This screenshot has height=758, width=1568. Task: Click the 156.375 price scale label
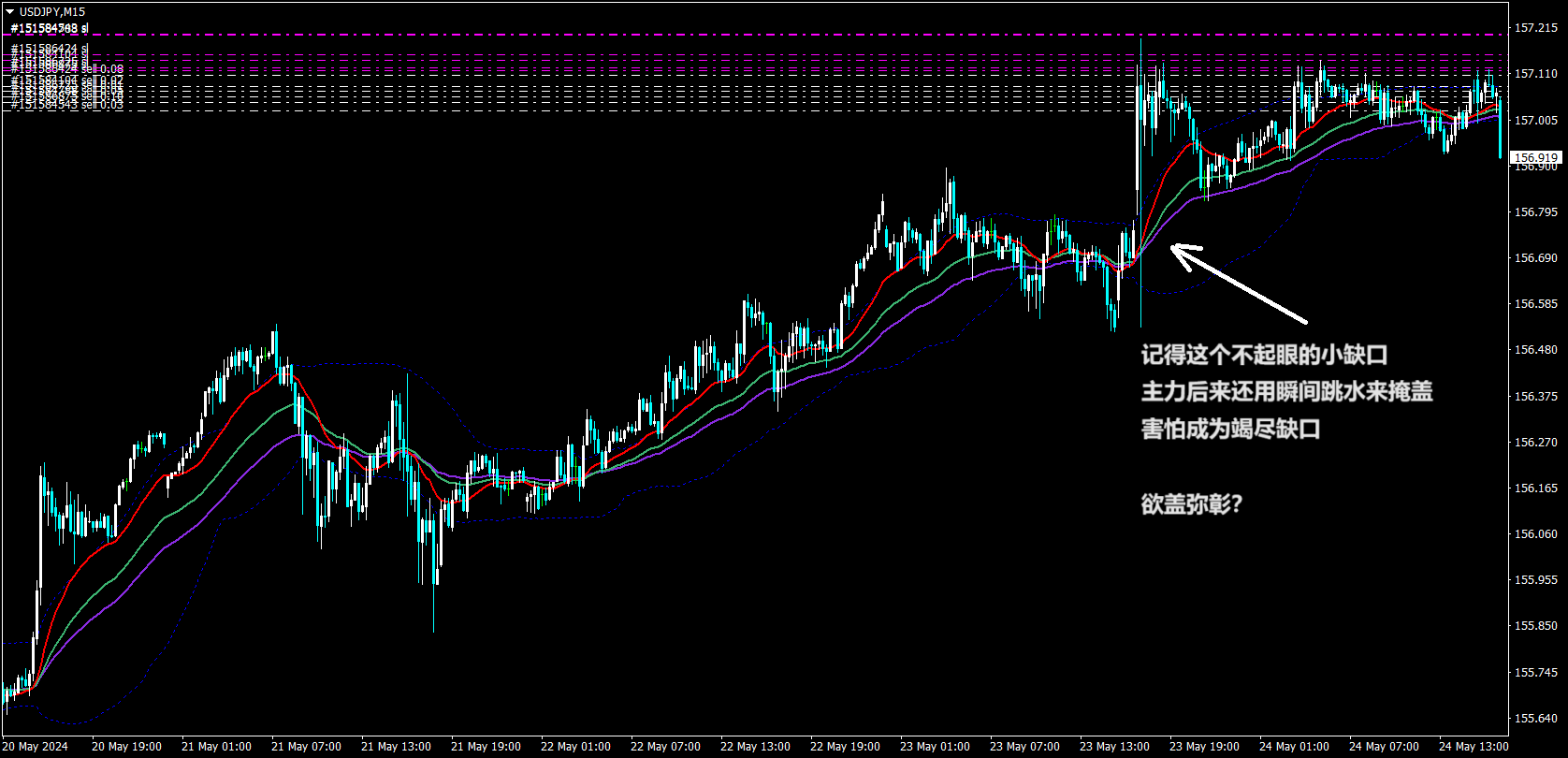(1534, 397)
